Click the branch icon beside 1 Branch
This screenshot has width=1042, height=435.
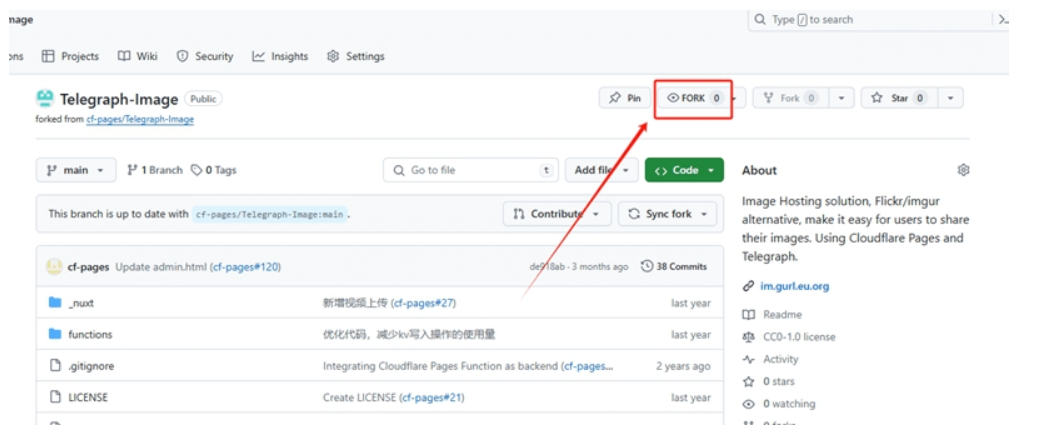click(x=132, y=170)
